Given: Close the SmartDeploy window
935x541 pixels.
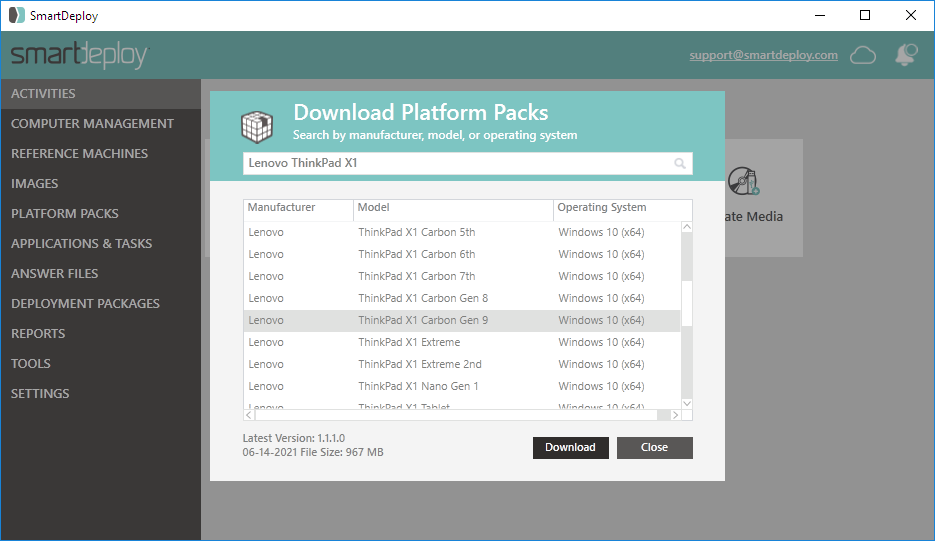Looking at the screenshot, I should coord(911,16).
